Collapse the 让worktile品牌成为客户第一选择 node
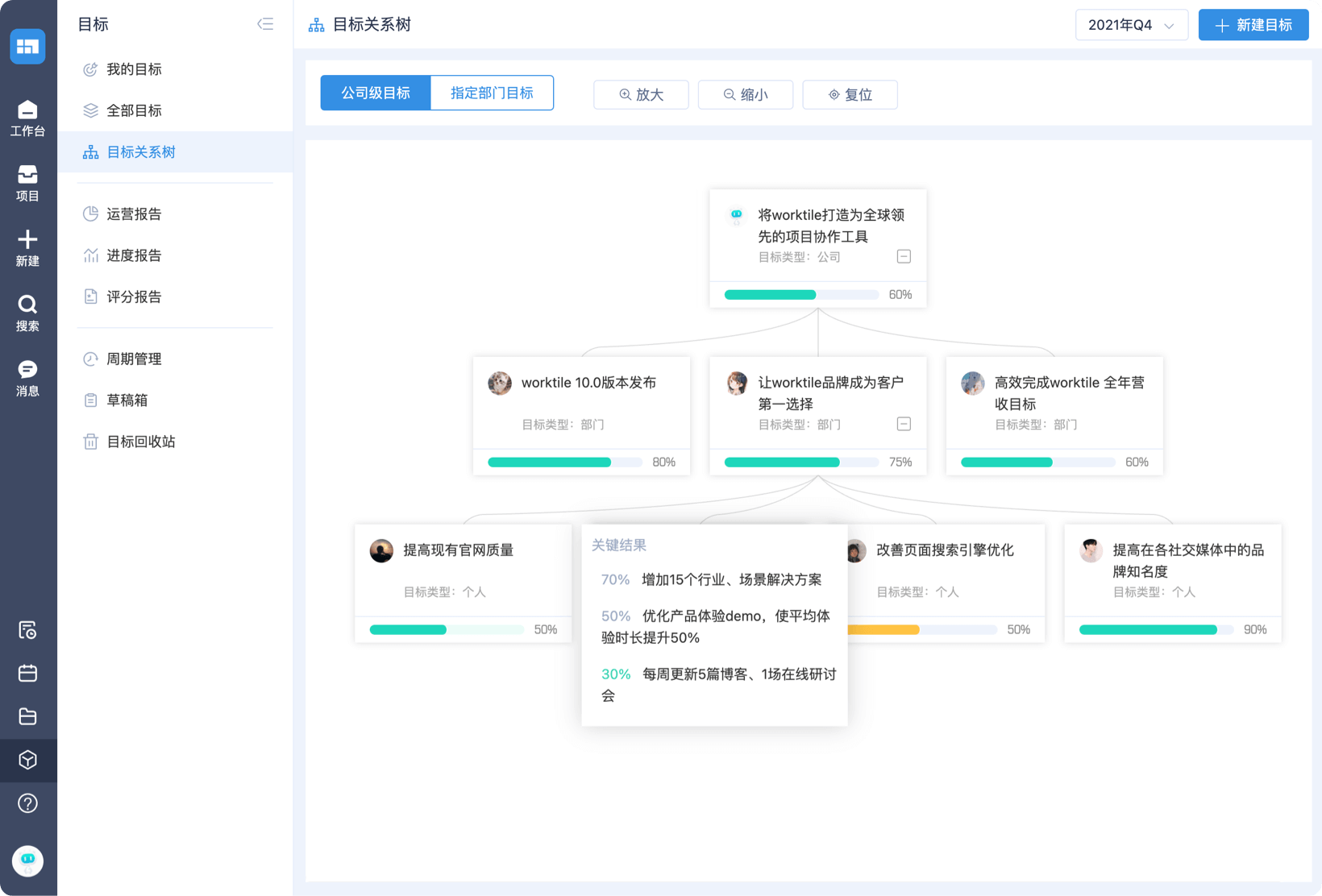The width and height of the screenshot is (1322, 896). (904, 424)
